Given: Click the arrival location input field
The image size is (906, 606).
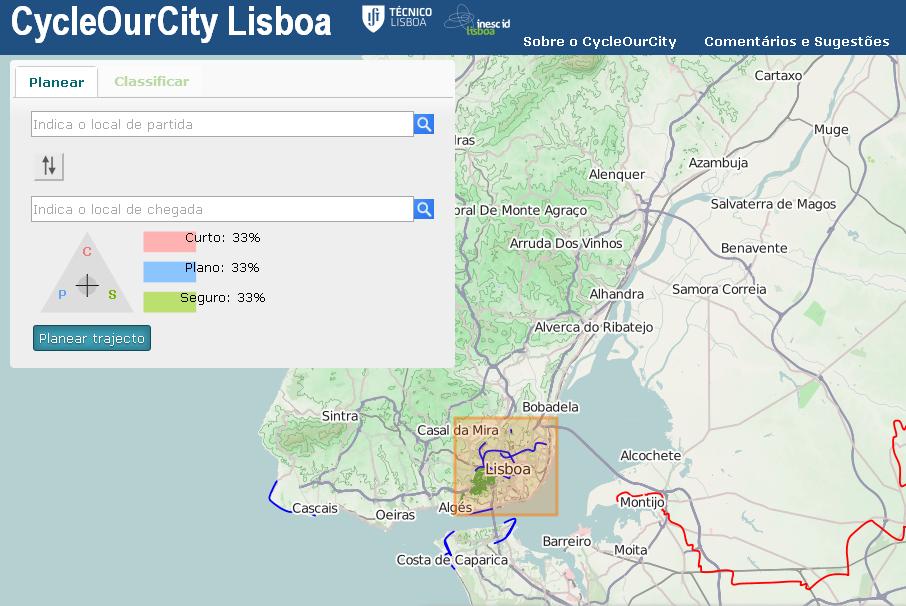Looking at the screenshot, I should (222, 209).
